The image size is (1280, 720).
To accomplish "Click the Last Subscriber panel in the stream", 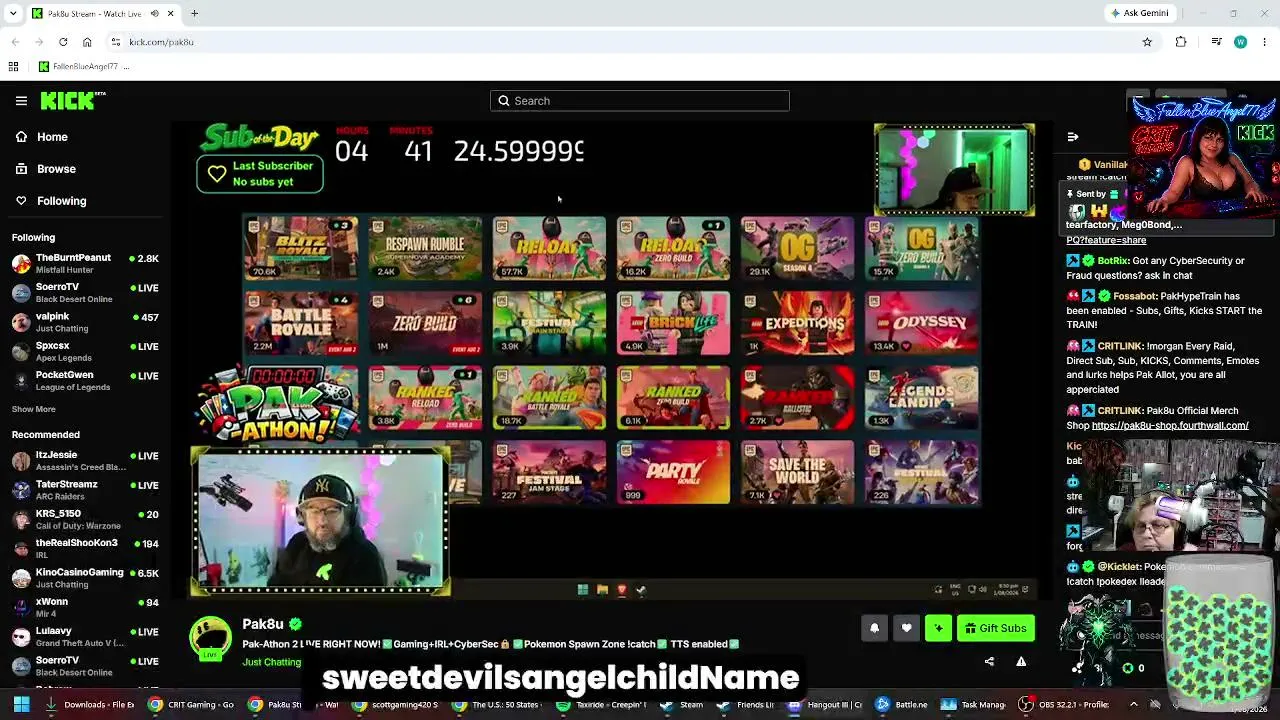I will [x=260, y=174].
